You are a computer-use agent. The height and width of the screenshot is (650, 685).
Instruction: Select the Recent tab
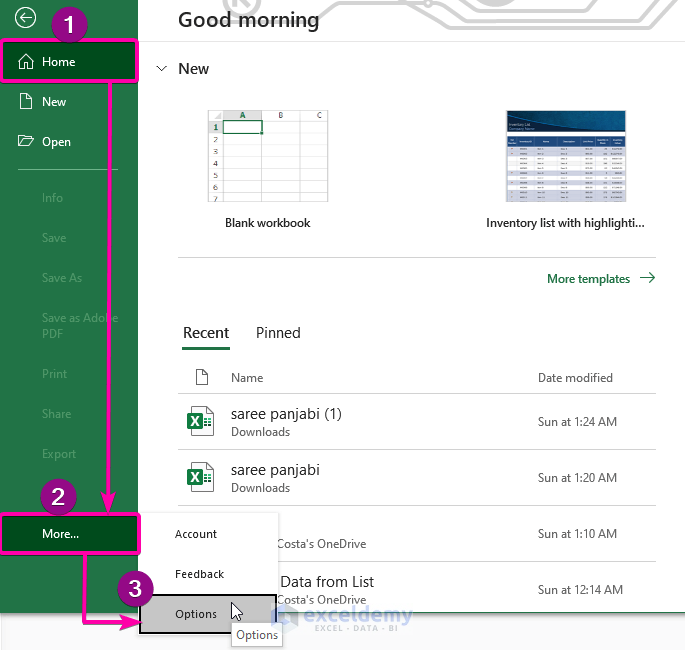pos(206,333)
